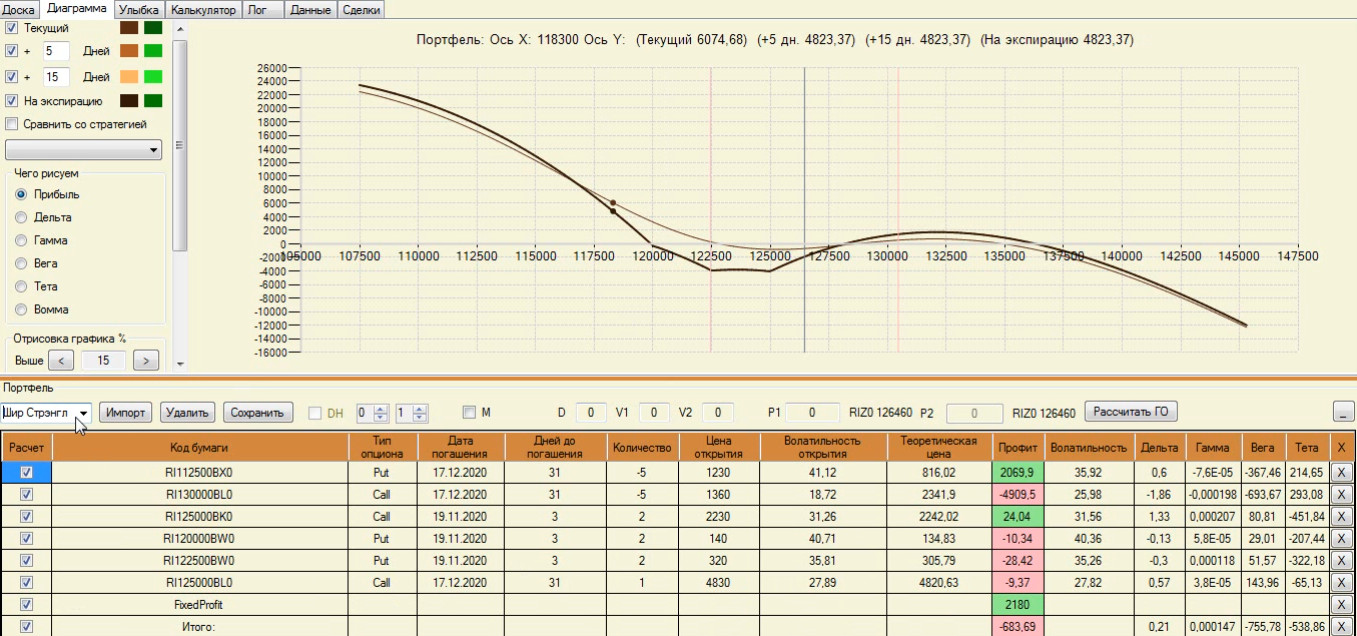Enable Сравнить со стратегией checkbox

(12, 124)
